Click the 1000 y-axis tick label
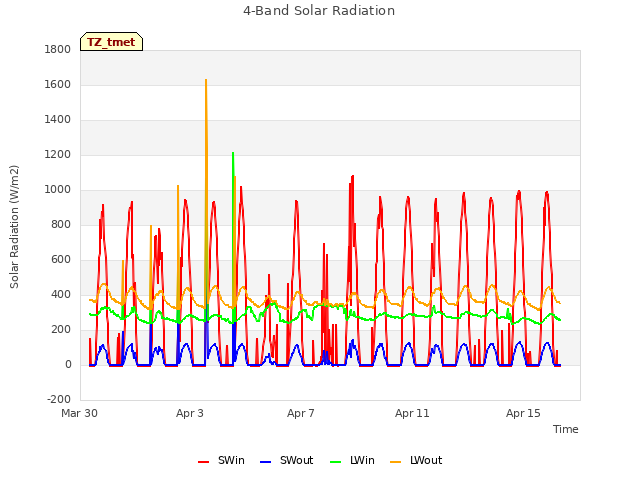 (x=58, y=190)
